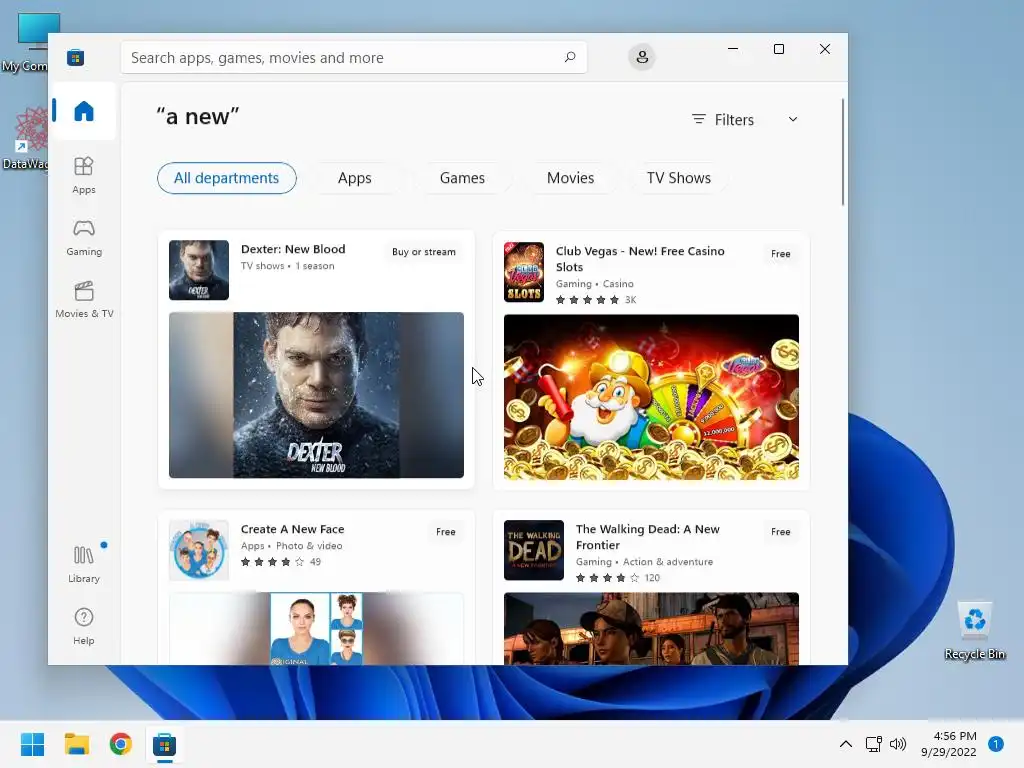Open Club Vegas - New! Free Casino Slots title
Viewport: 1024px width, 768px height.
pyautogui.click(x=640, y=259)
